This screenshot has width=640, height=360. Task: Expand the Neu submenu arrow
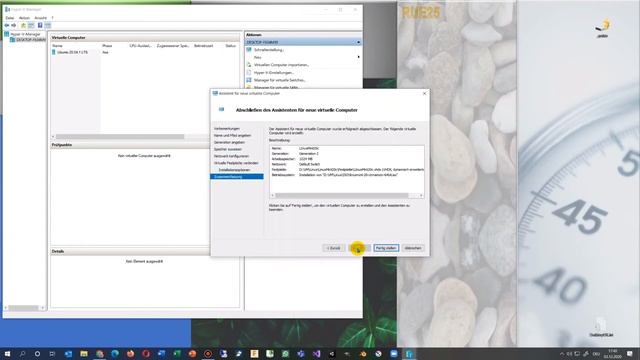coord(358,57)
